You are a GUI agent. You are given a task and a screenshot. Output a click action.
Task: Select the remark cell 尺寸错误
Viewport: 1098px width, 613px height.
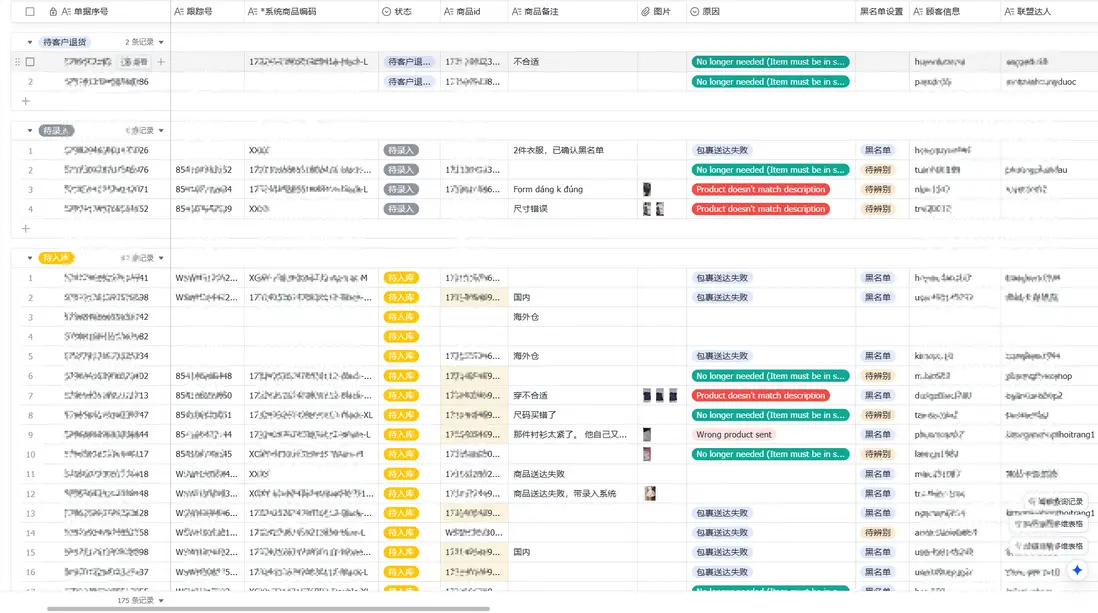point(573,209)
